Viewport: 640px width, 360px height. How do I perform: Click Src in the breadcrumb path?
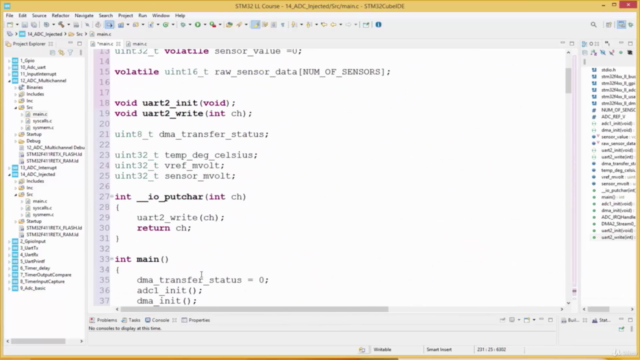click(x=79, y=34)
